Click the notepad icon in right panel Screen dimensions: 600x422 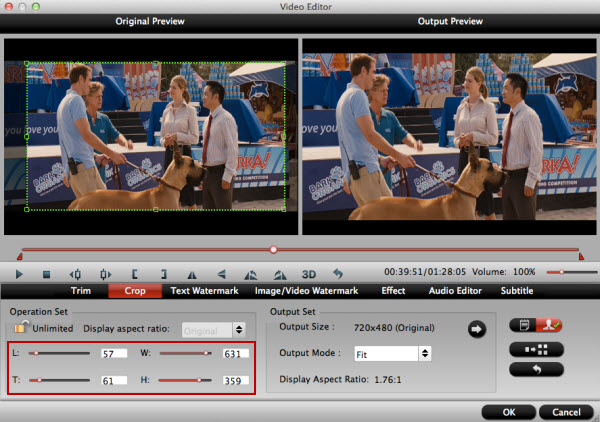523,325
